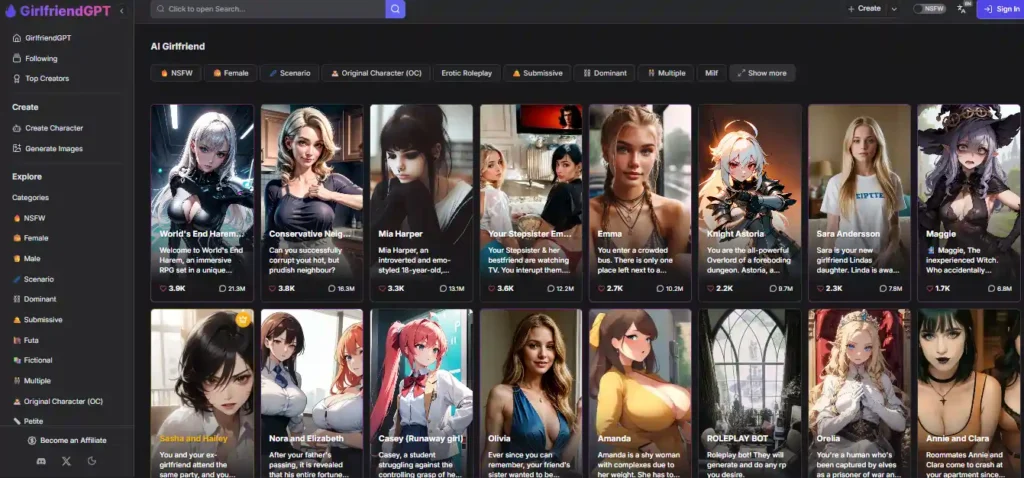Open the ROLEPLAY BOT card
This screenshot has height=478, width=1024.
tap(750, 394)
